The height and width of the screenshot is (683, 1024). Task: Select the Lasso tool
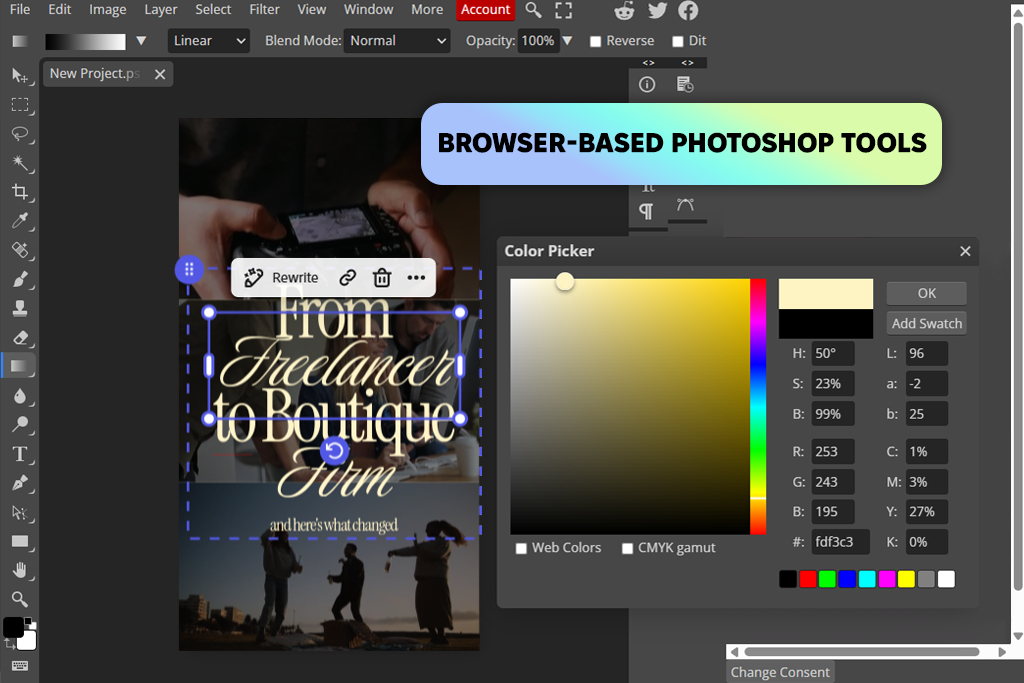20,134
